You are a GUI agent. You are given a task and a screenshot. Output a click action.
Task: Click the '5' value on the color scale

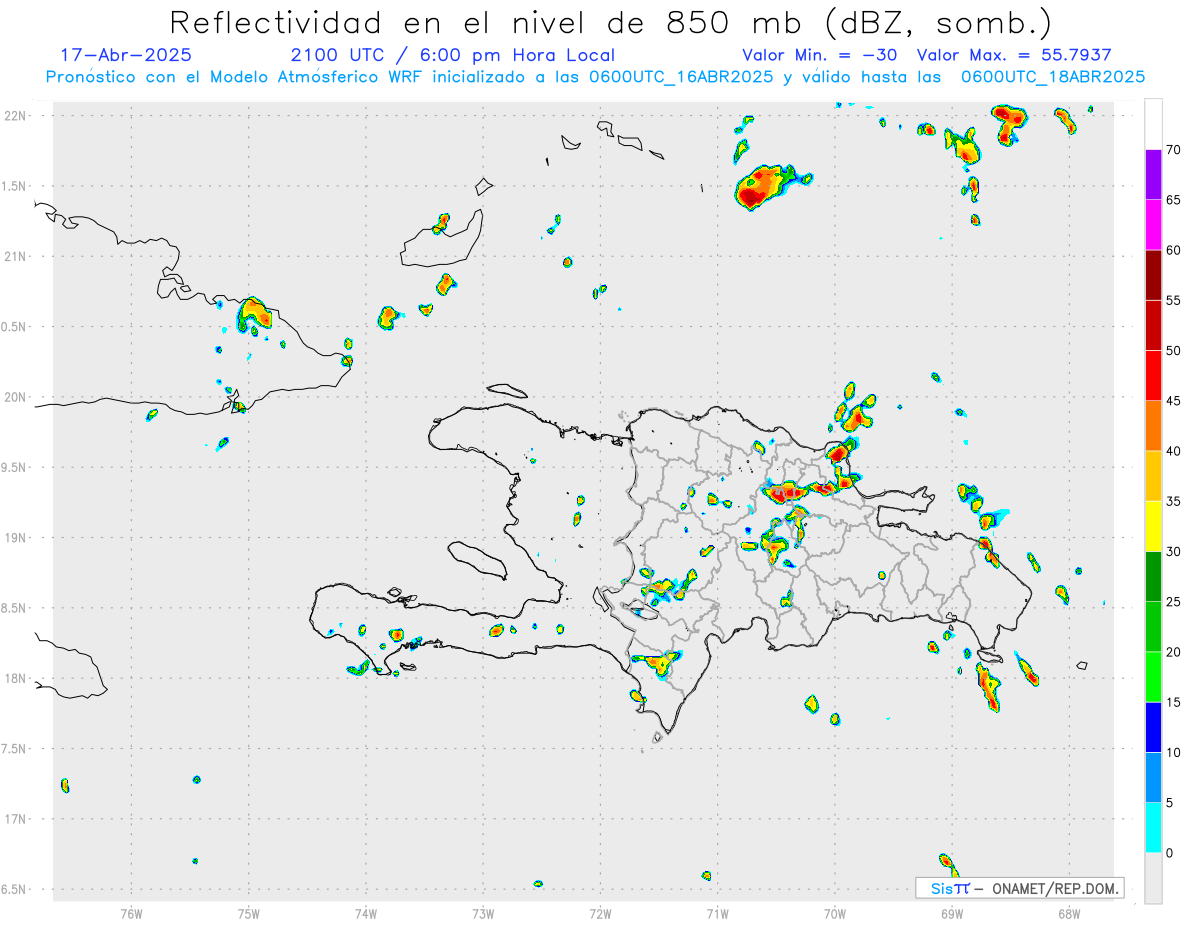1169,803
